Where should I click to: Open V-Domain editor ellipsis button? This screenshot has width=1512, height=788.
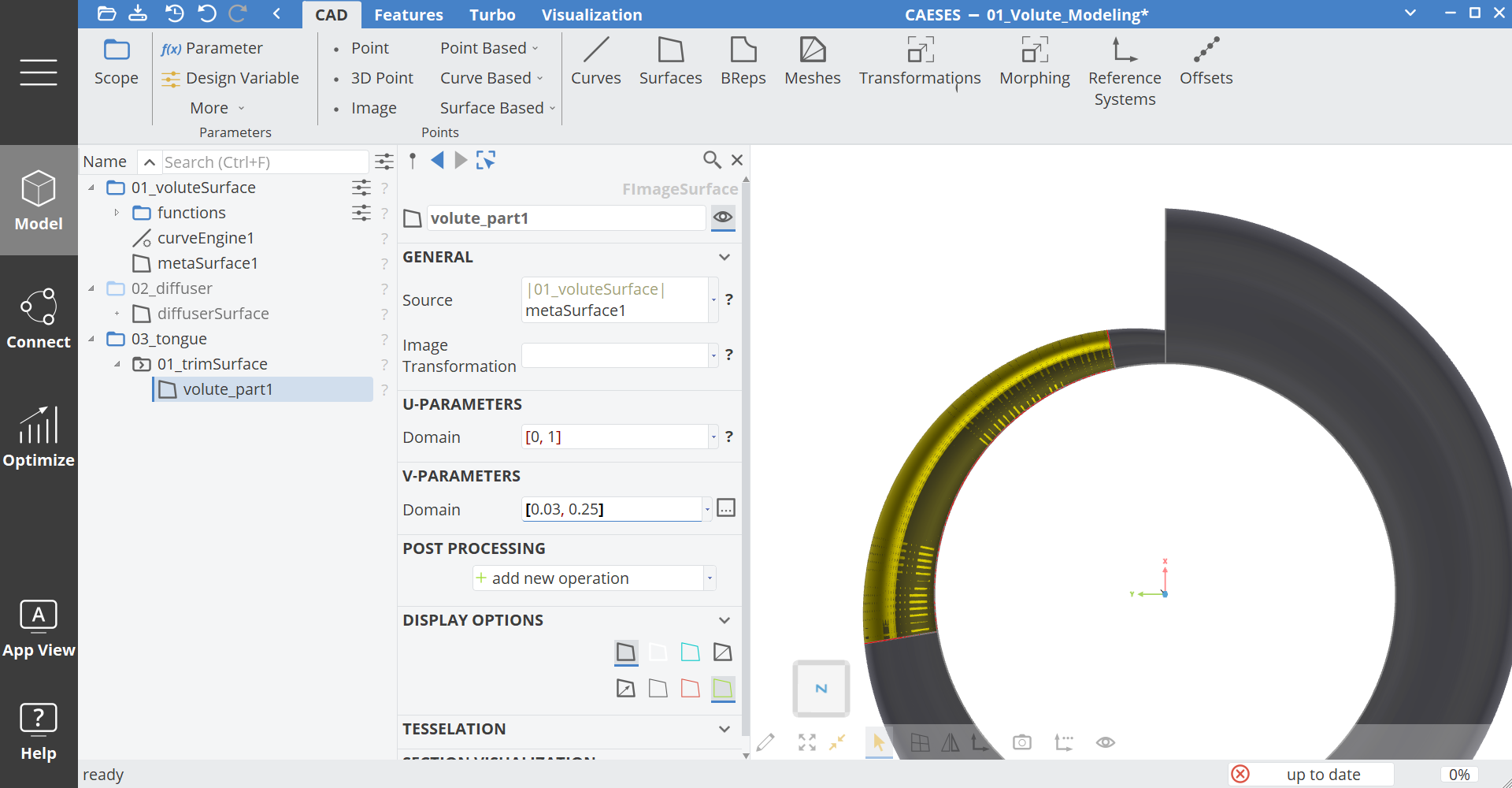tap(726, 508)
